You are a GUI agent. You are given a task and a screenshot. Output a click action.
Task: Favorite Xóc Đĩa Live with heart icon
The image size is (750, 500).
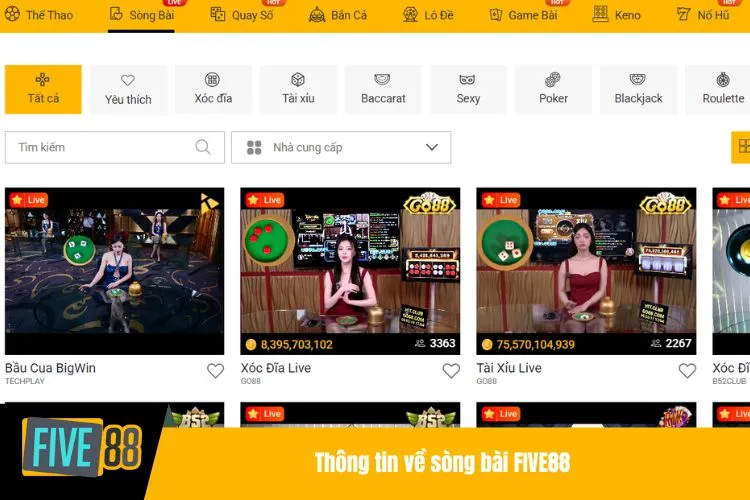click(x=451, y=370)
